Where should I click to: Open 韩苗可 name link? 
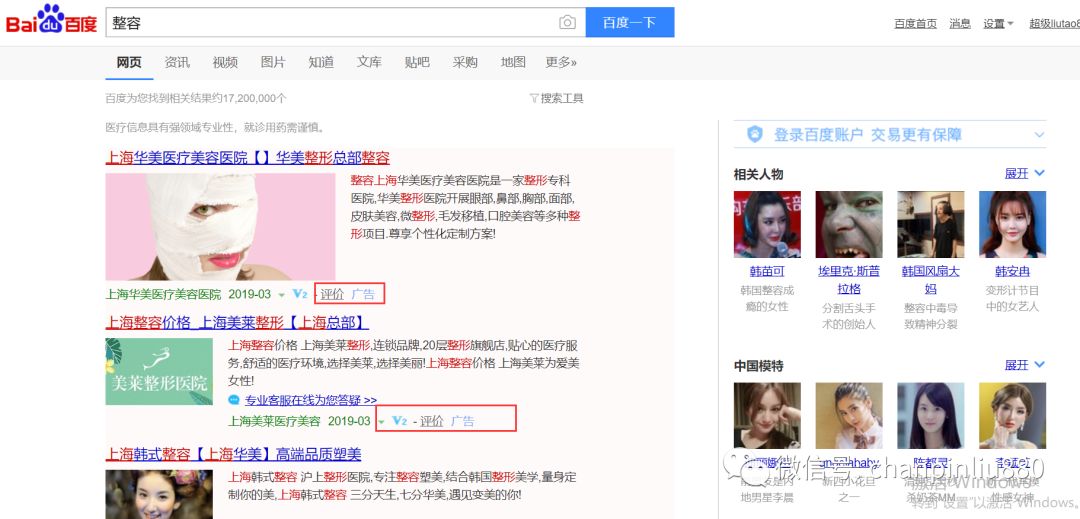click(767, 271)
